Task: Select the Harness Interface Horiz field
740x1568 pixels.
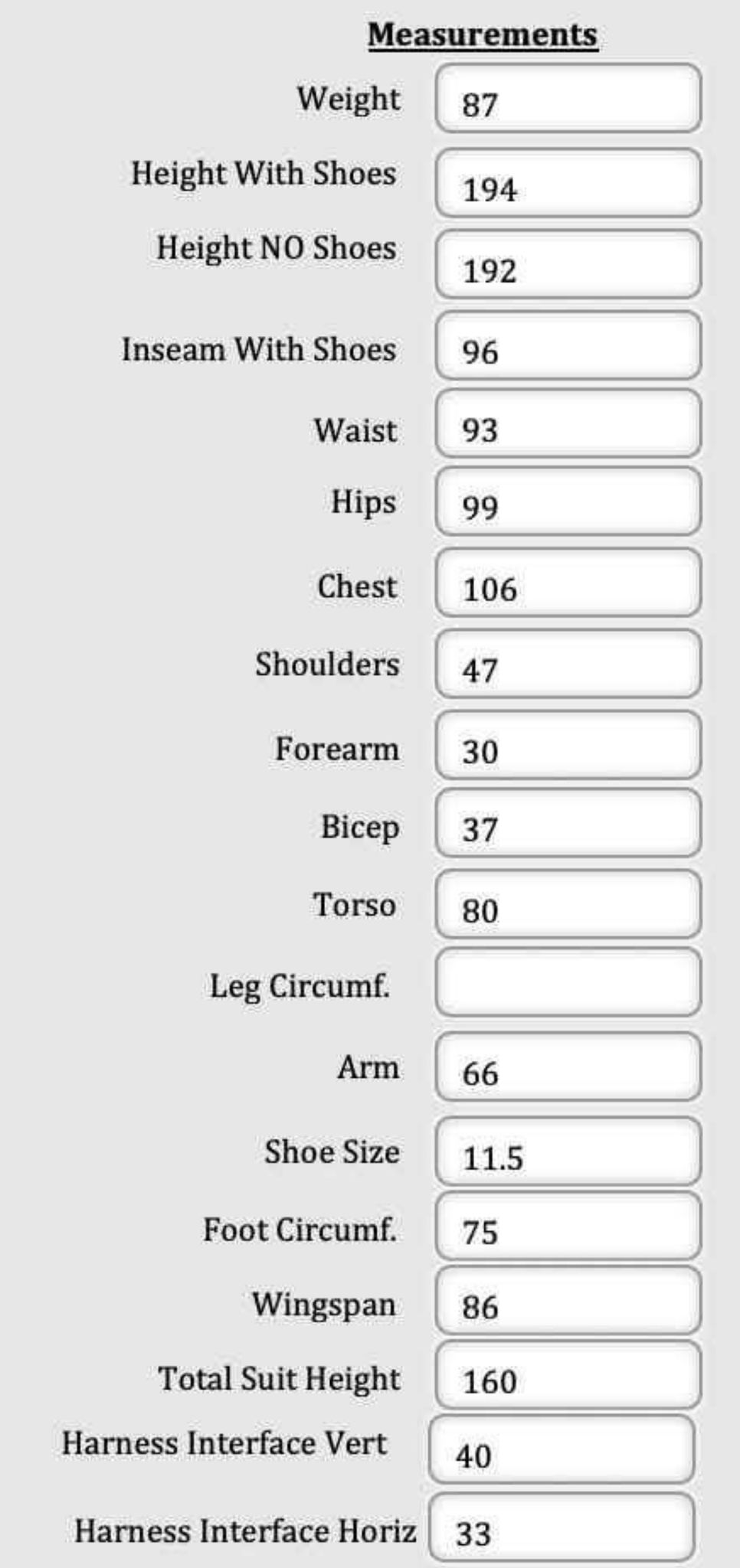Action: (x=562, y=1527)
